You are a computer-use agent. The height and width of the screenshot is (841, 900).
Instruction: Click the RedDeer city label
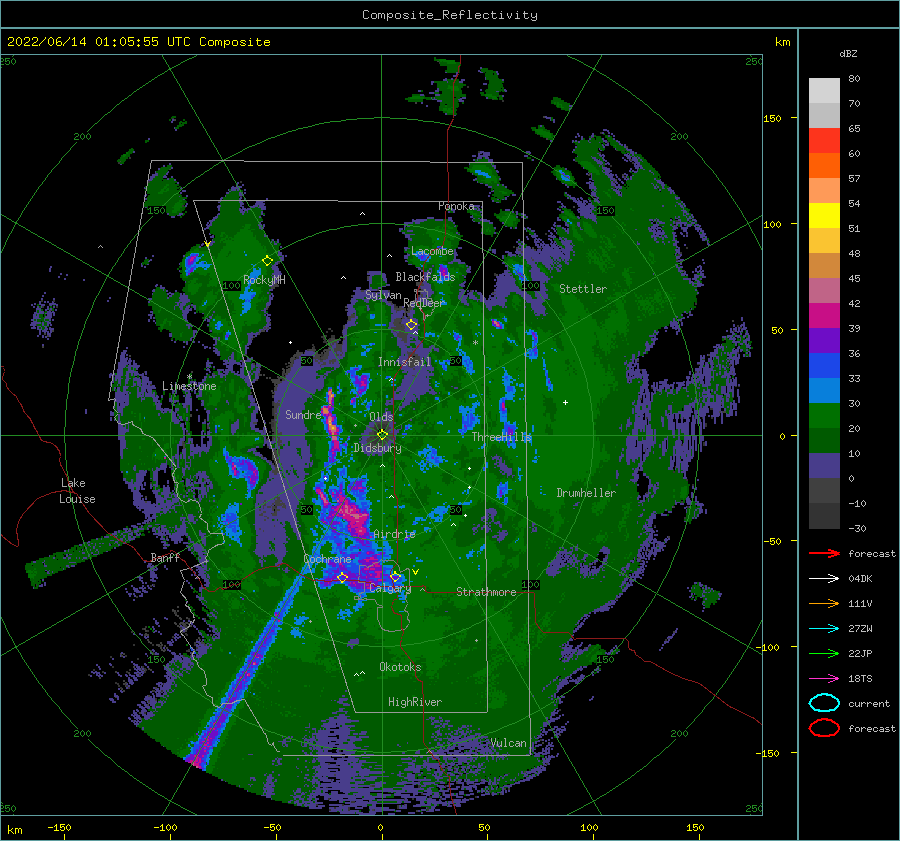(424, 303)
